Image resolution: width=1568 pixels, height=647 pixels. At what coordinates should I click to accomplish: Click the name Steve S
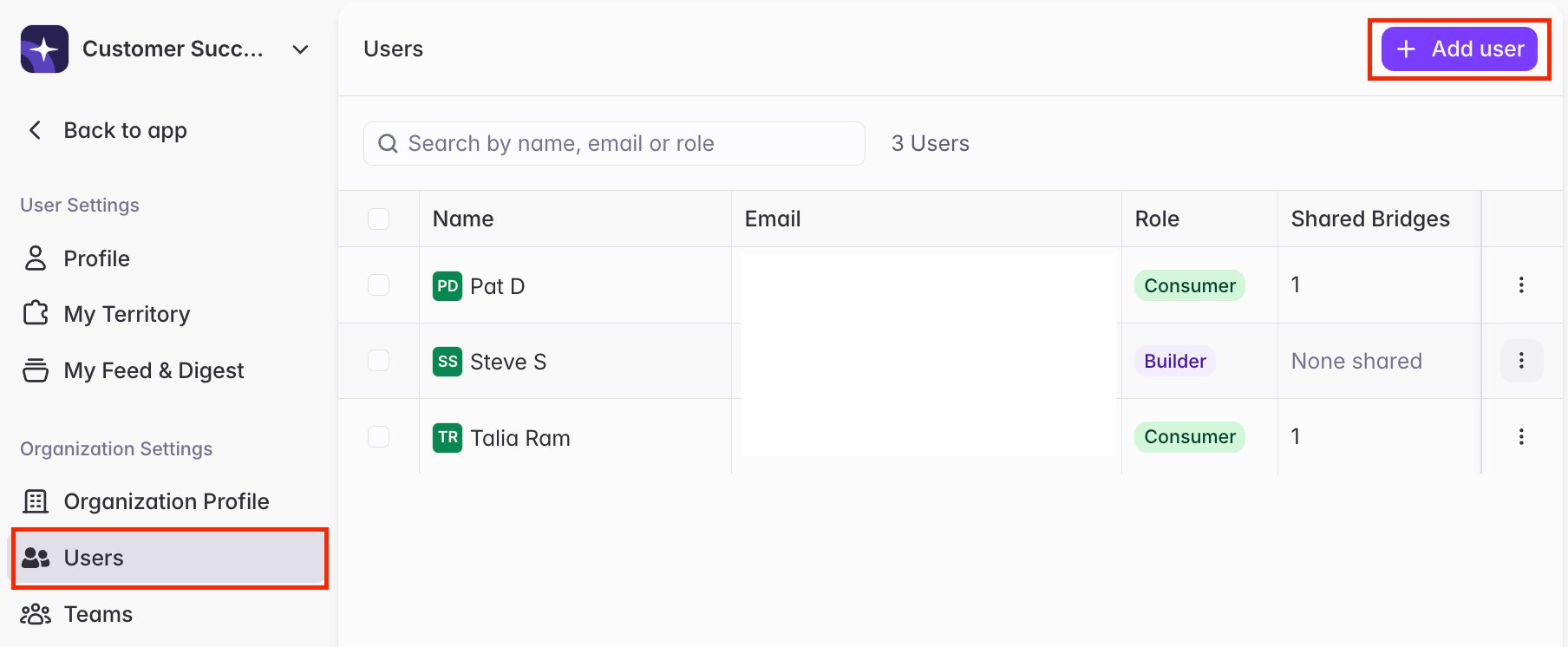pyautogui.click(x=508, y=362)
